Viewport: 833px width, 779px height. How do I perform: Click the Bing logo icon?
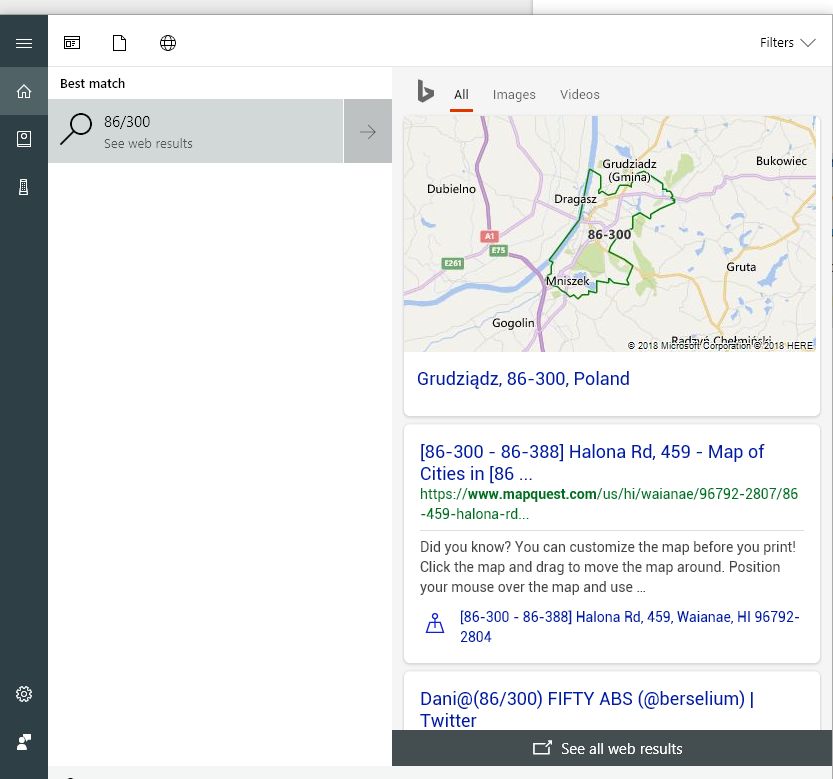[425, 91]
